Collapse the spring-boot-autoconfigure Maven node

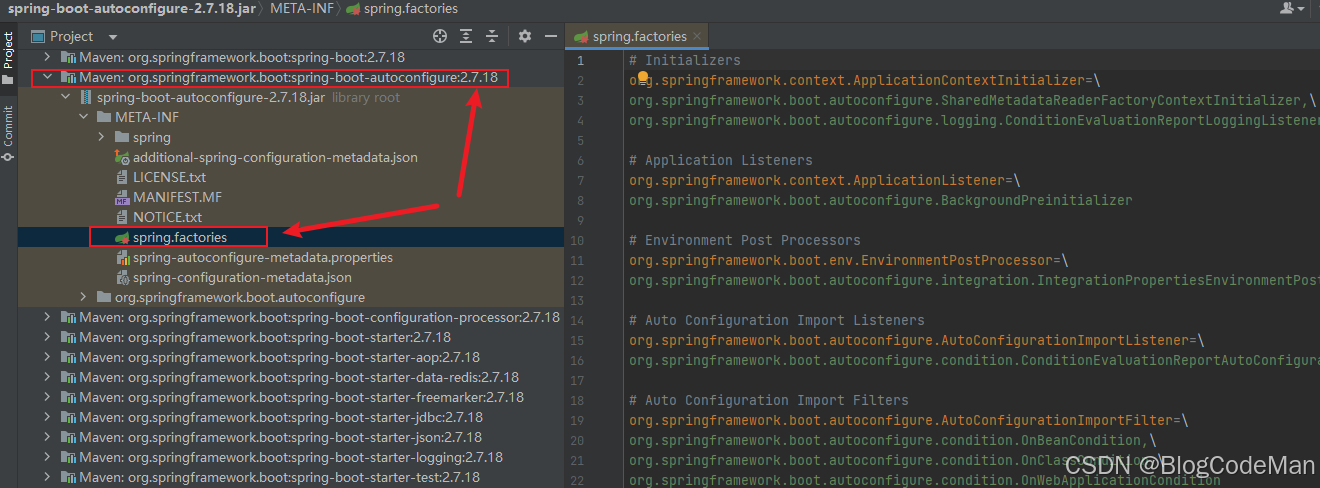coord(47,77)
